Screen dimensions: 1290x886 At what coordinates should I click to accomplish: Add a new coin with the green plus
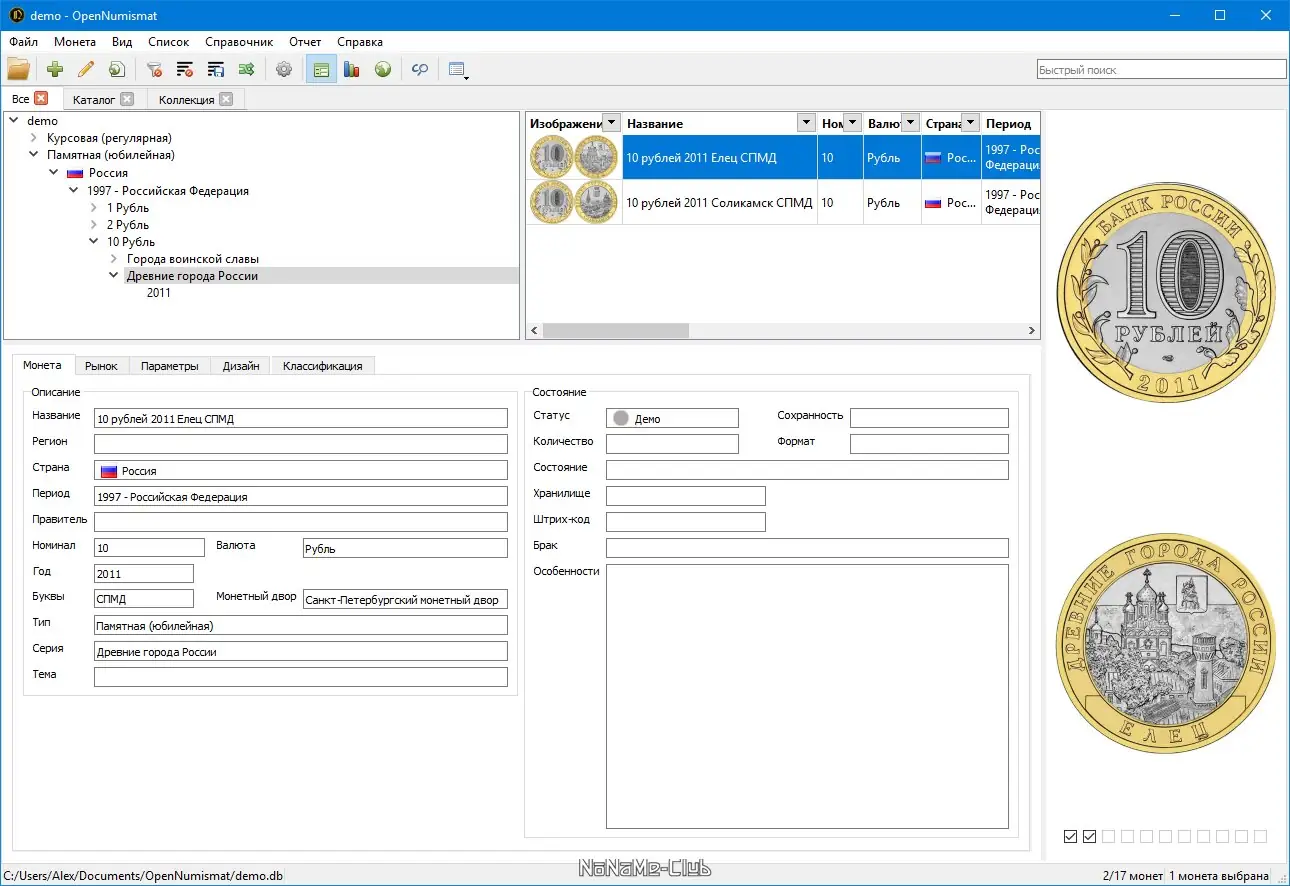[x=55, y=70]
